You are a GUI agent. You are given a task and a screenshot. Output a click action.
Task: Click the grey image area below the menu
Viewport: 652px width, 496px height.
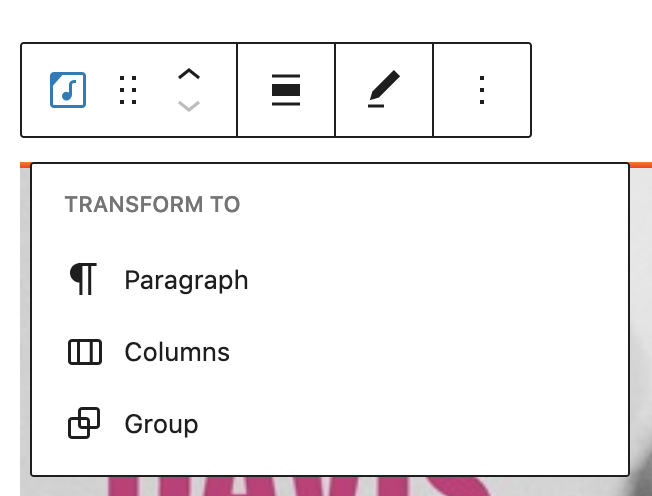pos(600,487)
